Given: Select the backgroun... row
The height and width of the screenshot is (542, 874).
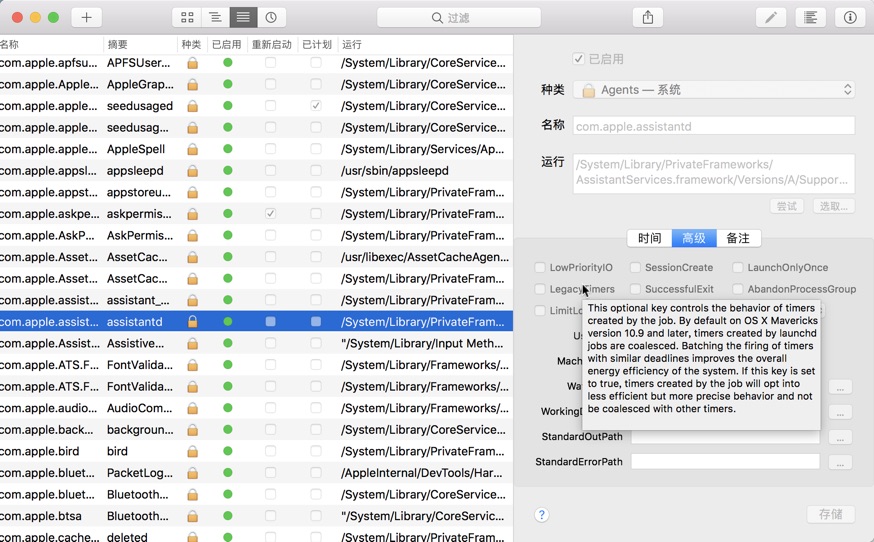Looking at the screenshot, I should click(256, 429).
